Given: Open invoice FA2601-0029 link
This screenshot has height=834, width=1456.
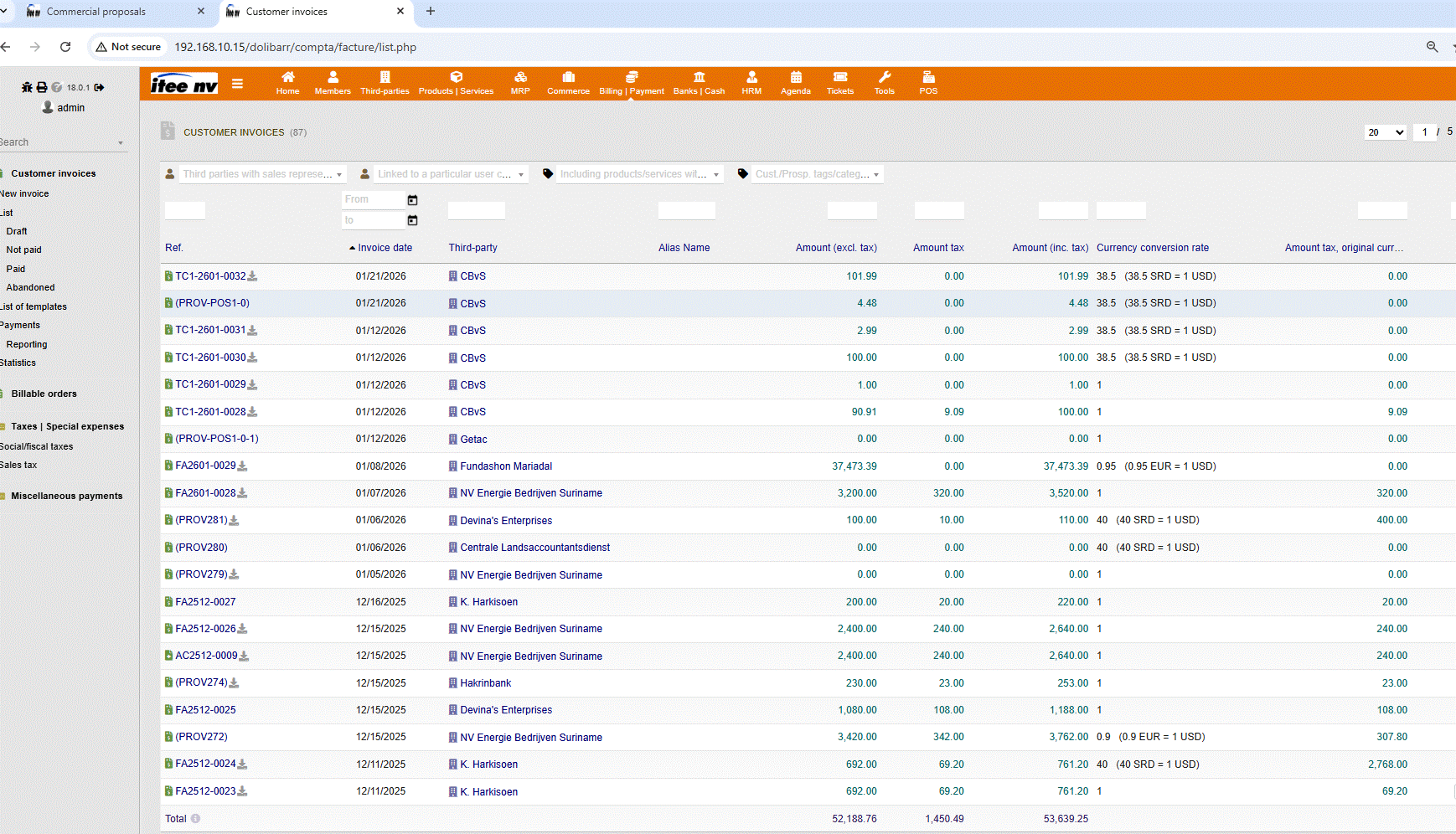Looking at the screenshot, I should click(205, 466).
